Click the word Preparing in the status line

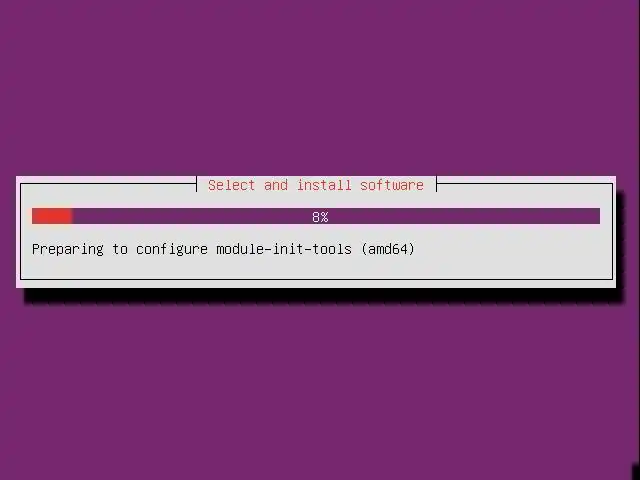(68, 249)
